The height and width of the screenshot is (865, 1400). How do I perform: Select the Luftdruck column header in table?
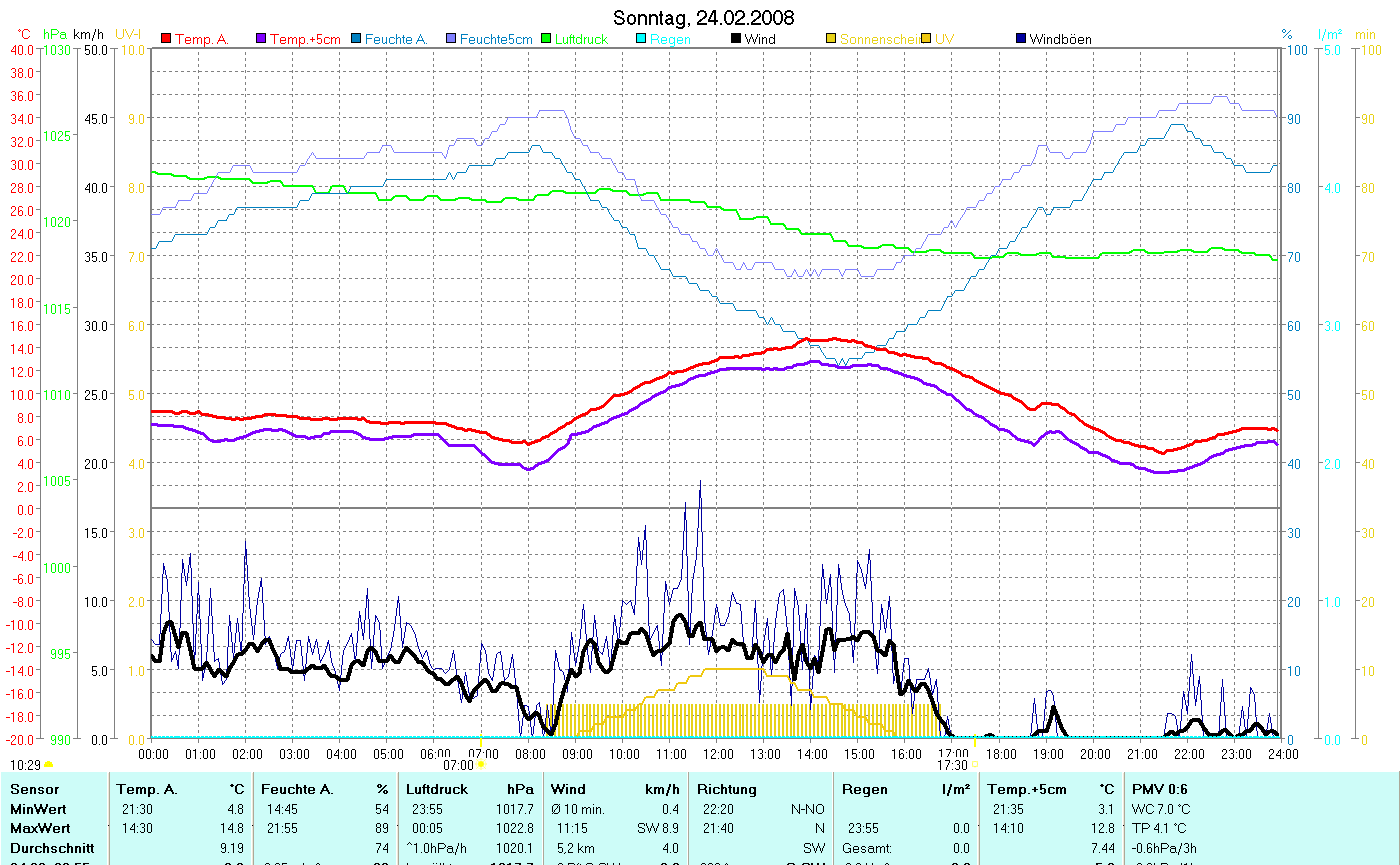[x=436, y=789]
